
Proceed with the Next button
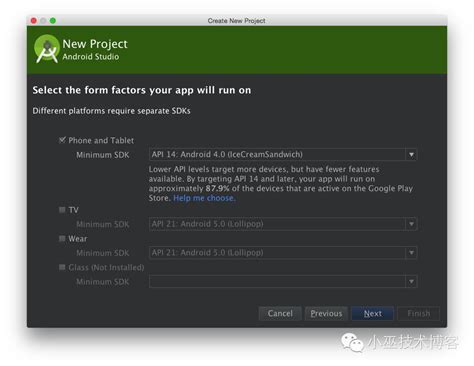372,313
